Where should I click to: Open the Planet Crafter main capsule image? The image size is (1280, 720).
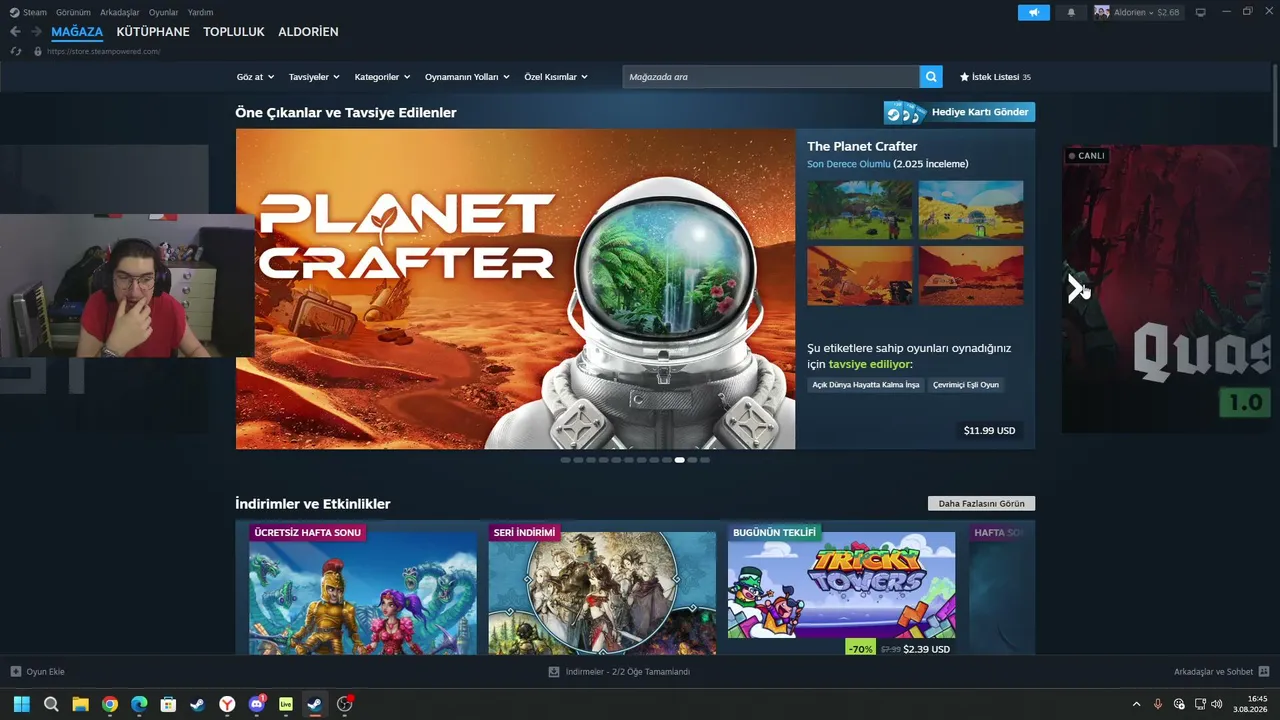[515, 289]
